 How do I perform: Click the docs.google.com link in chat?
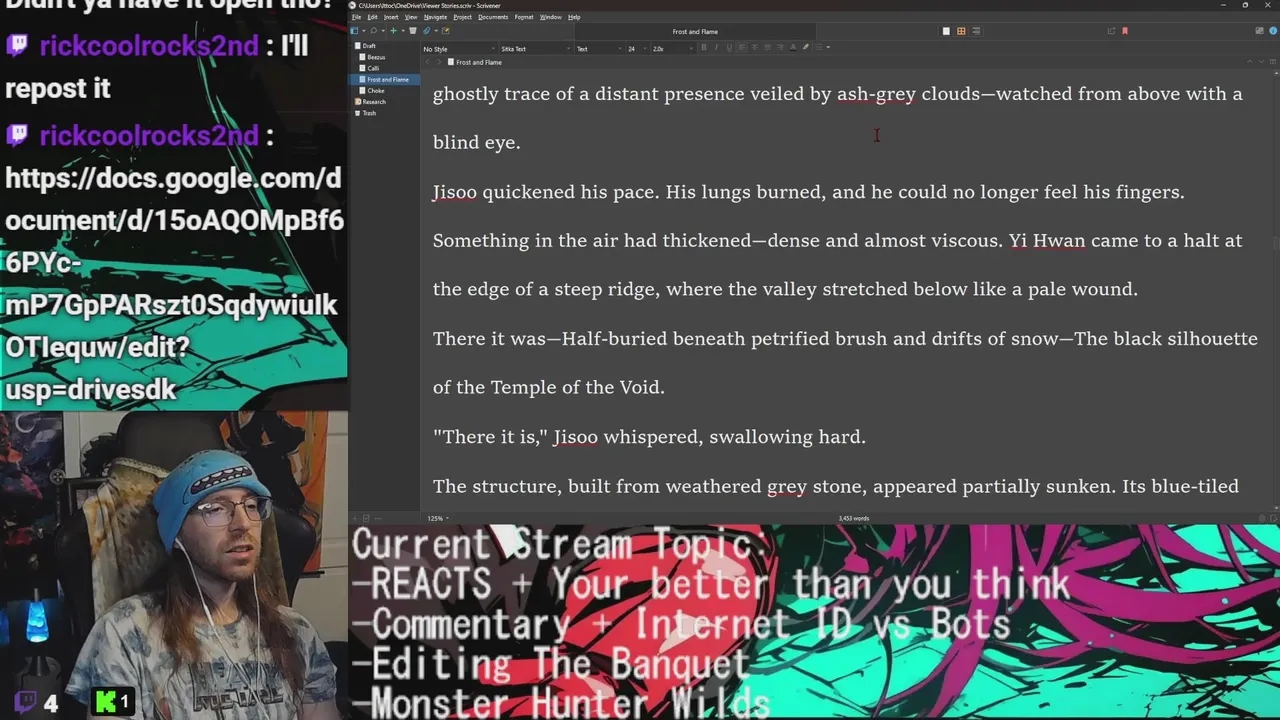tap(172, 283)
